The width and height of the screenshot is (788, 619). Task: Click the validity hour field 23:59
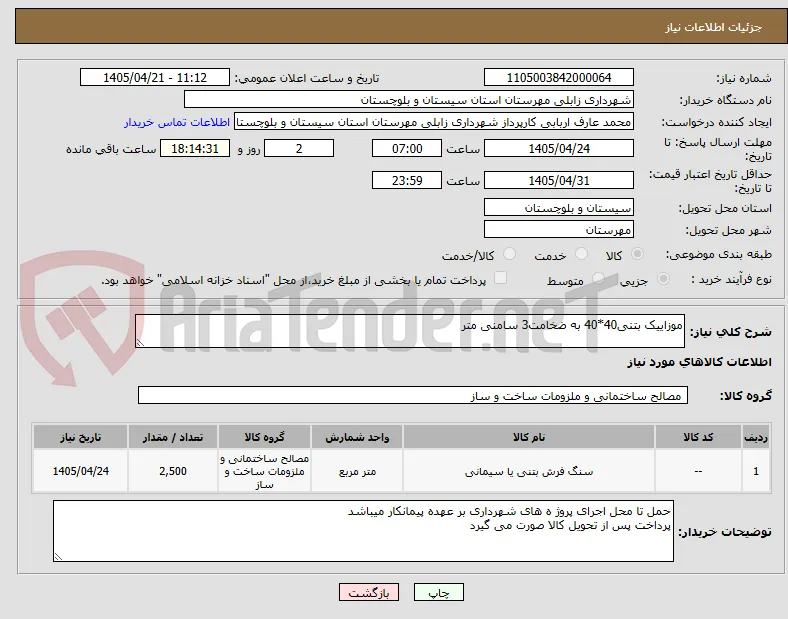(x=407, y=180)
